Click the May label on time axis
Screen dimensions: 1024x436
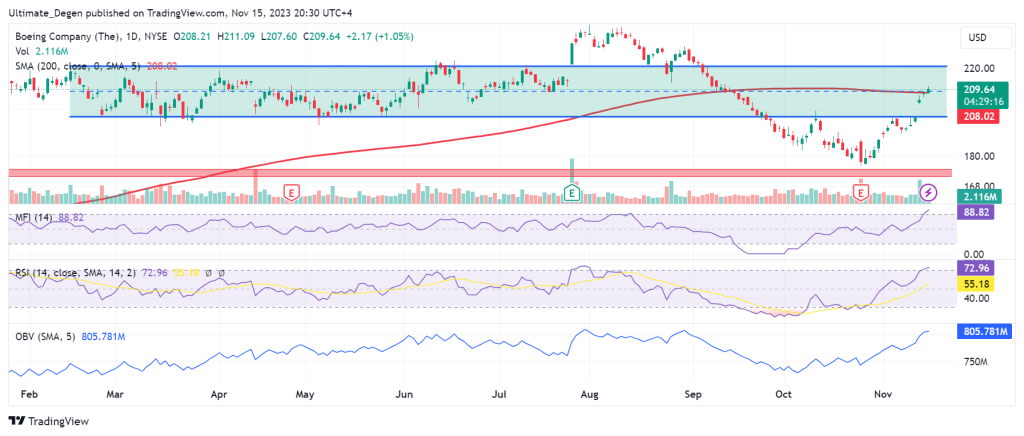click(x=306, y=395)
